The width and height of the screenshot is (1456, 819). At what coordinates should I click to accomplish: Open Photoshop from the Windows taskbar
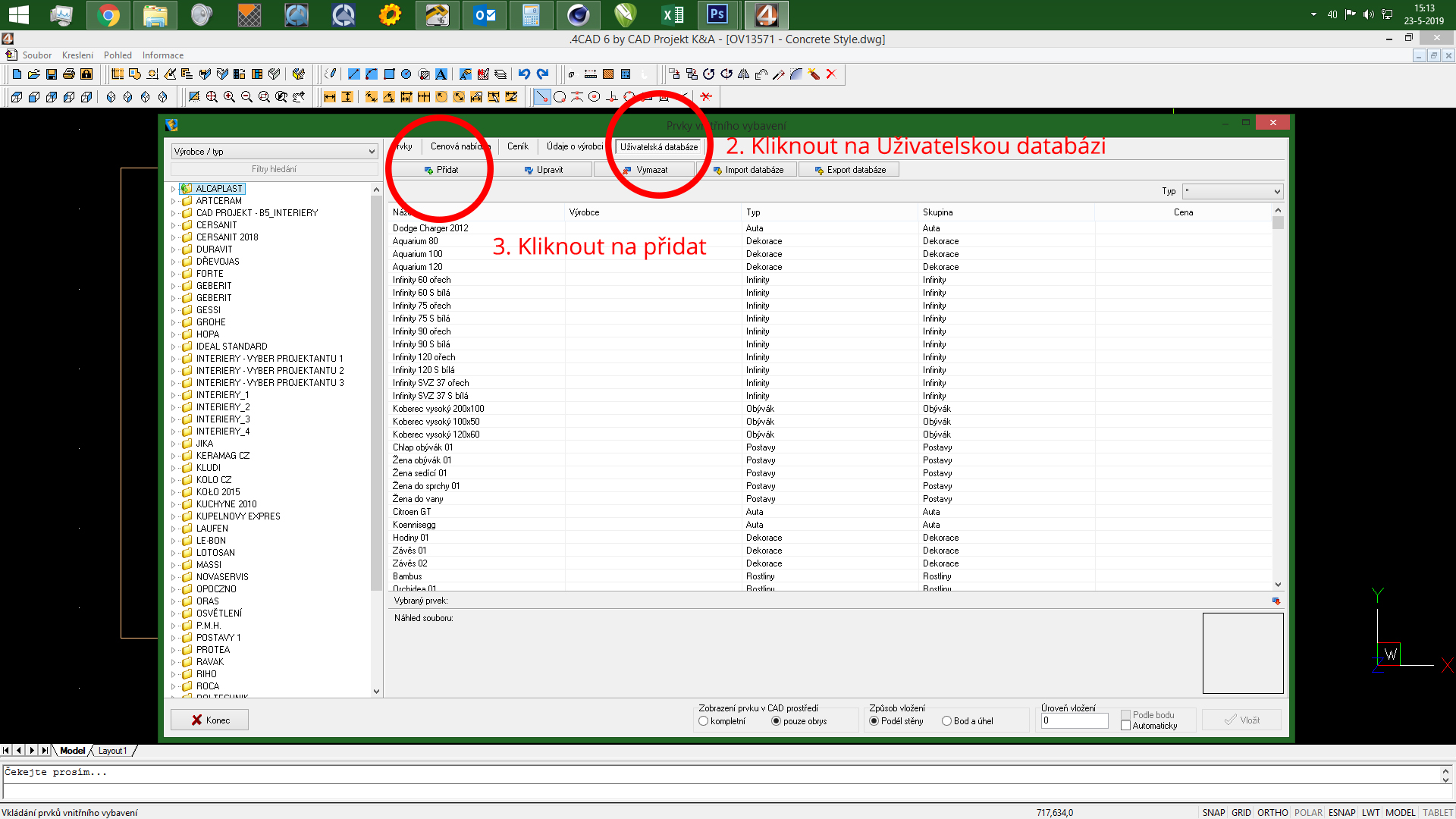point(717,14)
